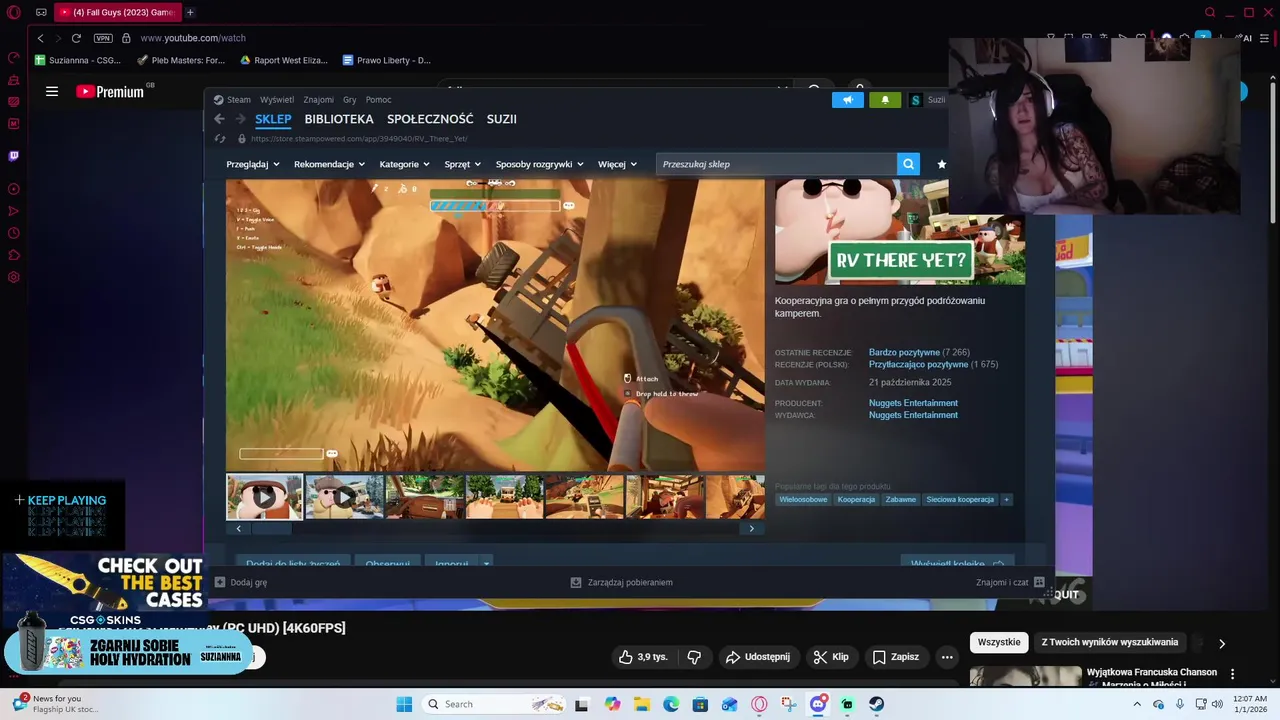
Task: Like the YouTube video
Action: click(x=643, y=657)
